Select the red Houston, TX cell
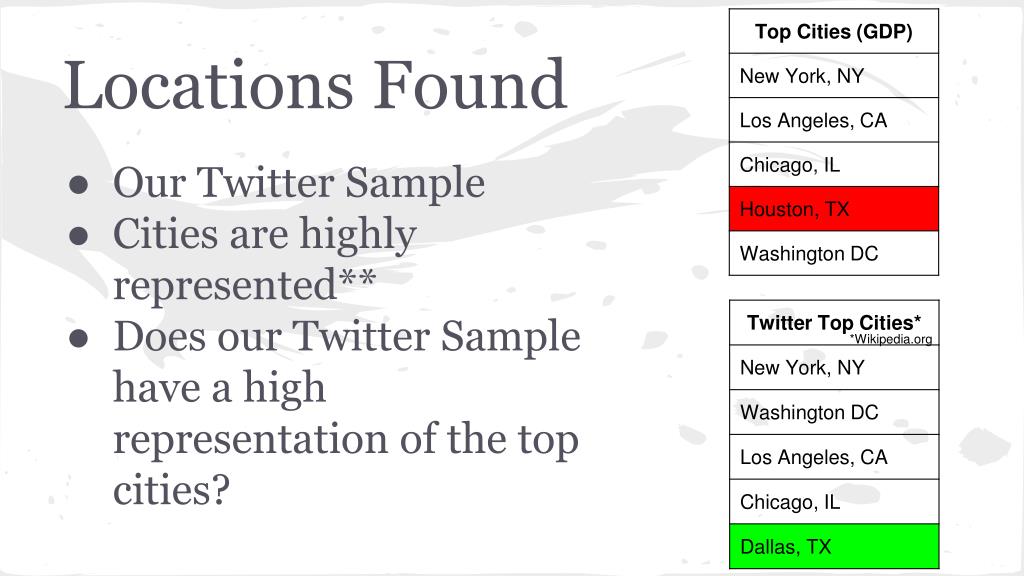Screen dimensions: 1024x576 834,209
